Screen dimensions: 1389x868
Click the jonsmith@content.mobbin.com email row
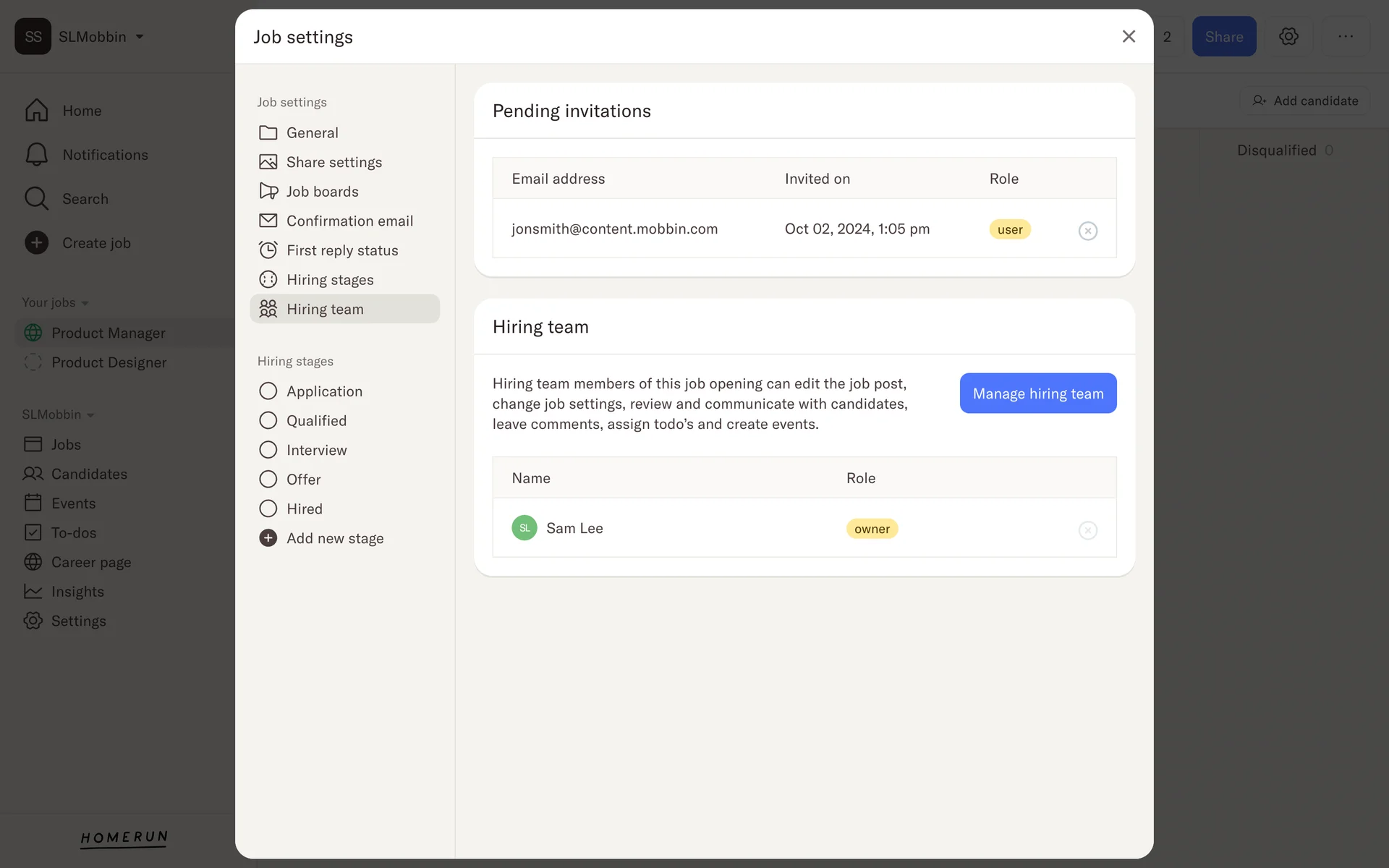point(614,229)
